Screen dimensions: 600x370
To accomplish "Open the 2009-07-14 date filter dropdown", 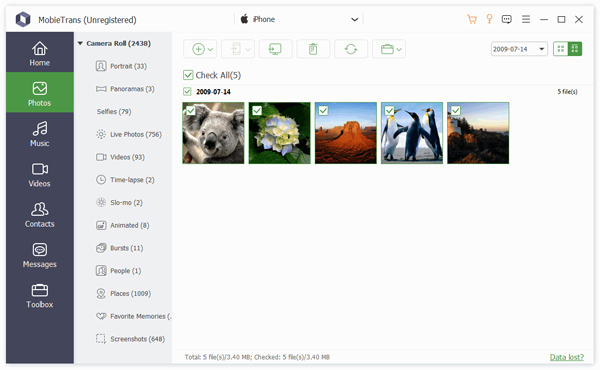I will point(519,49).
